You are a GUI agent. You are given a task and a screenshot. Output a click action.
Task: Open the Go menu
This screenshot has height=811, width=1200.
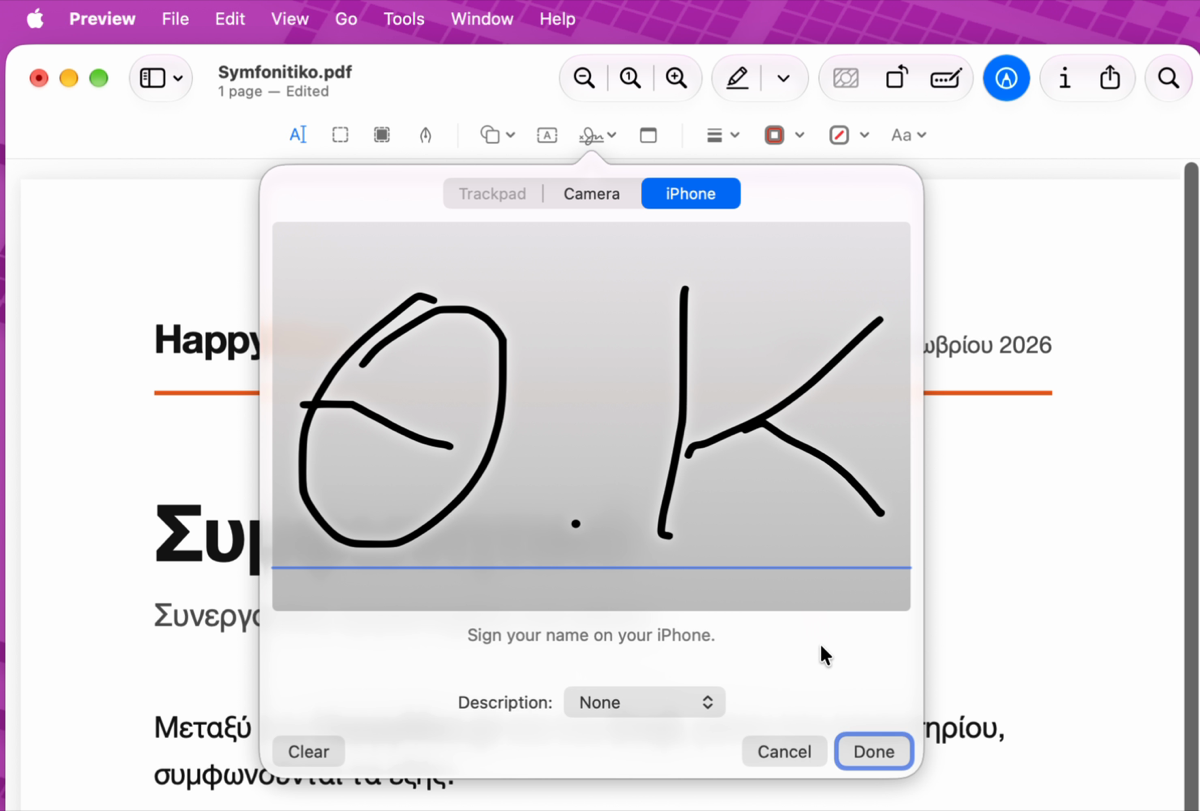pos(346,19)
